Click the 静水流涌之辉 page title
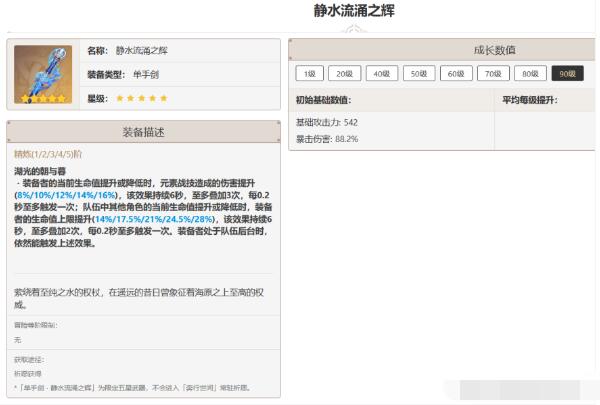Image resolution: width=600 pixels, height=405 pixels. click(354, 11)
